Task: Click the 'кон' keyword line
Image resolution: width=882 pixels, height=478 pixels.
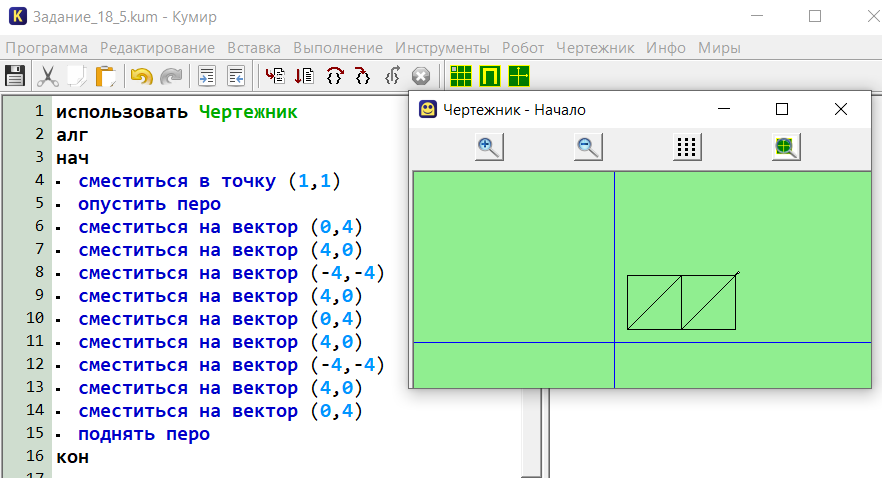Action: pyautogui.click(x=73, y=457)
